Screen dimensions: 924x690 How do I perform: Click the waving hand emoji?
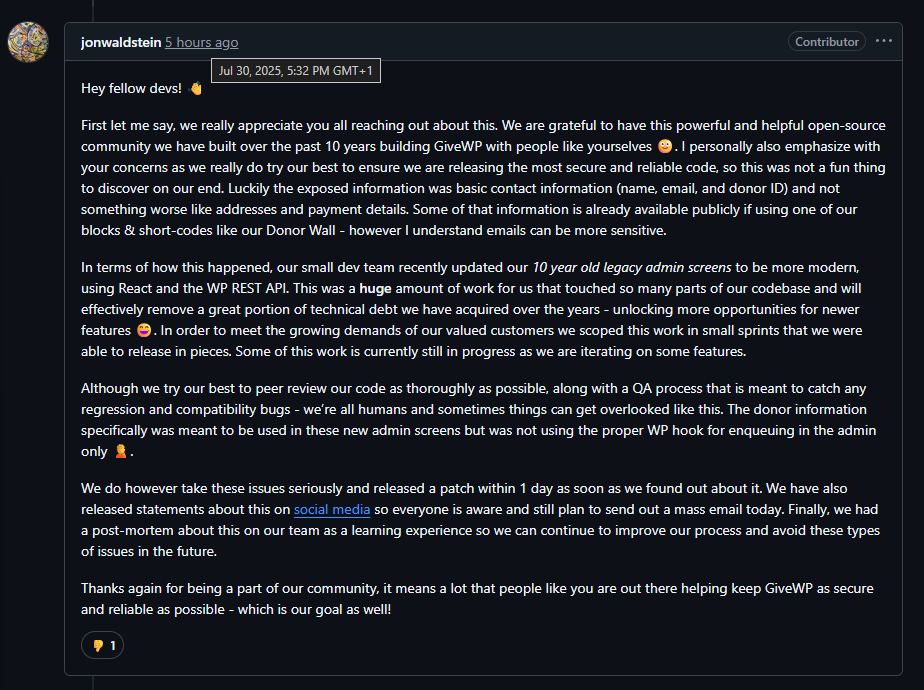pyautogui.click(x=196, y=88)
